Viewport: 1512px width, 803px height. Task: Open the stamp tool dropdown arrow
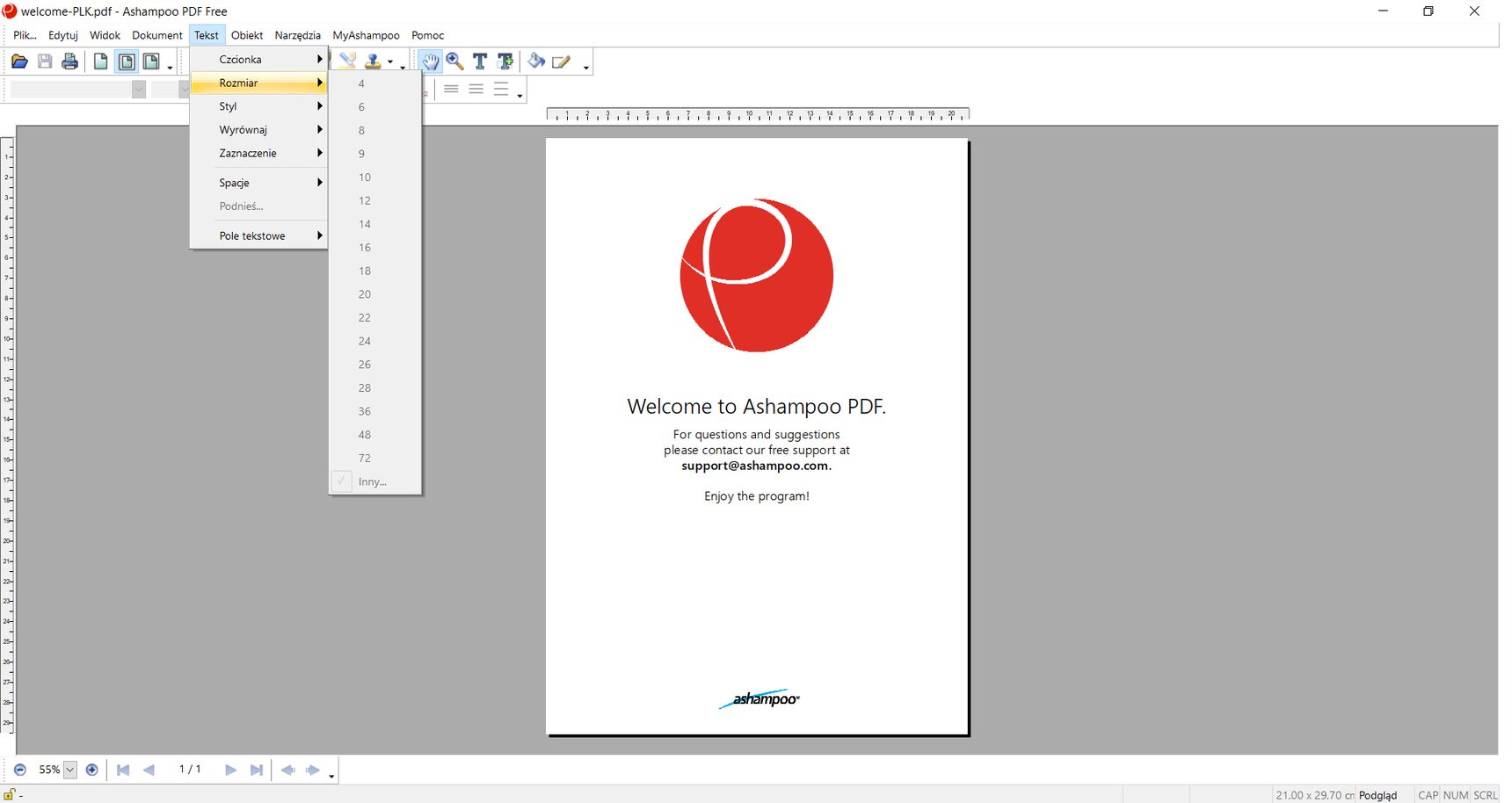tap(390, 61)
